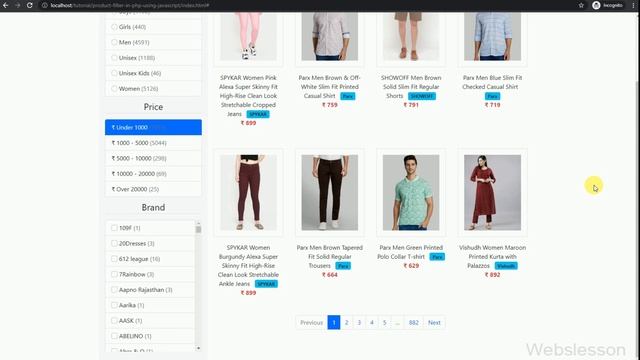The width and height of the screenshot is (640, 360).
Task: Click the brand list scroll-down arrow
Action: pos(198,349)
